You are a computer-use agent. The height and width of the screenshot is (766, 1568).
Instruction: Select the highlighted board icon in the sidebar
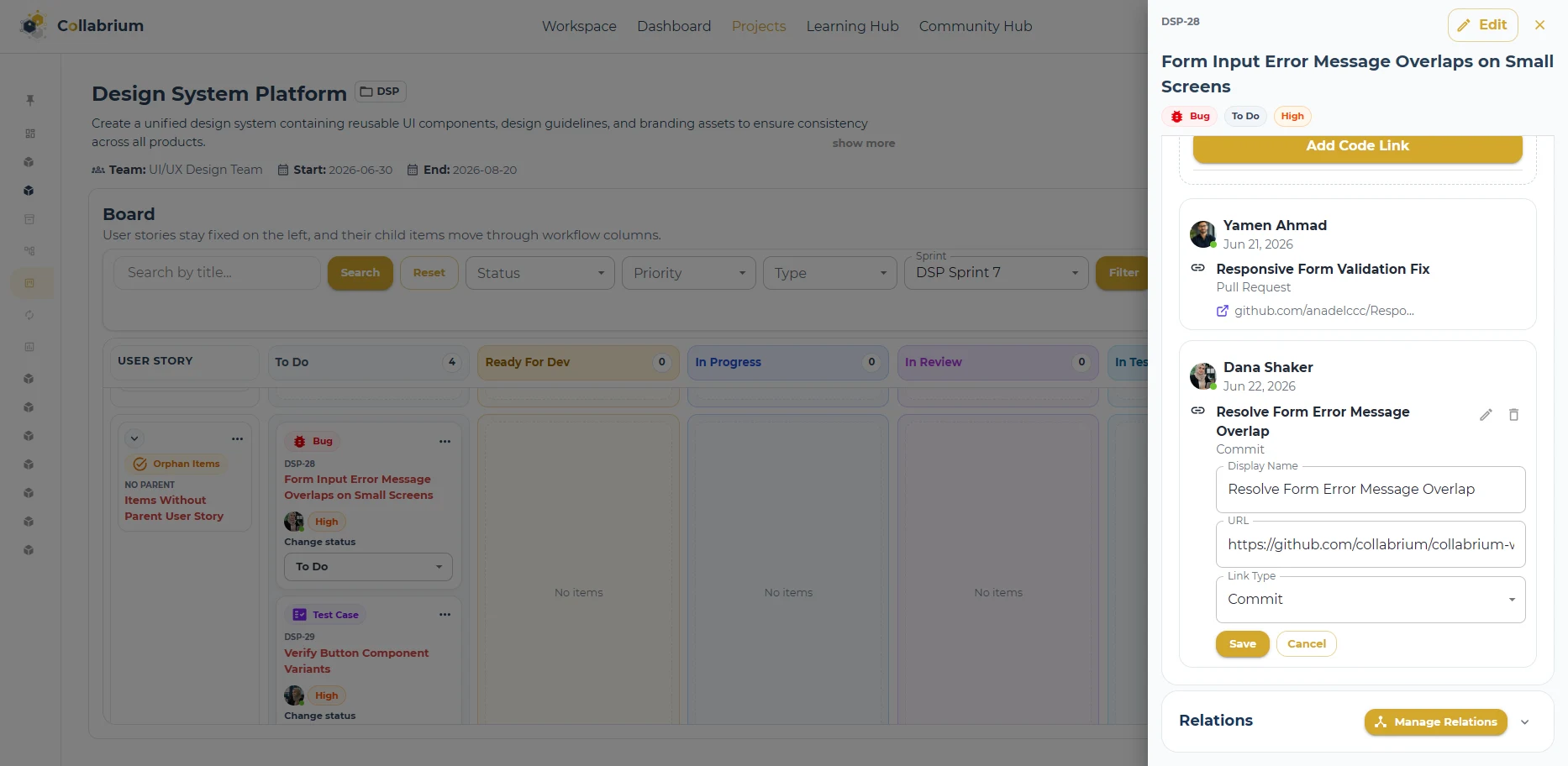[29, 283]
